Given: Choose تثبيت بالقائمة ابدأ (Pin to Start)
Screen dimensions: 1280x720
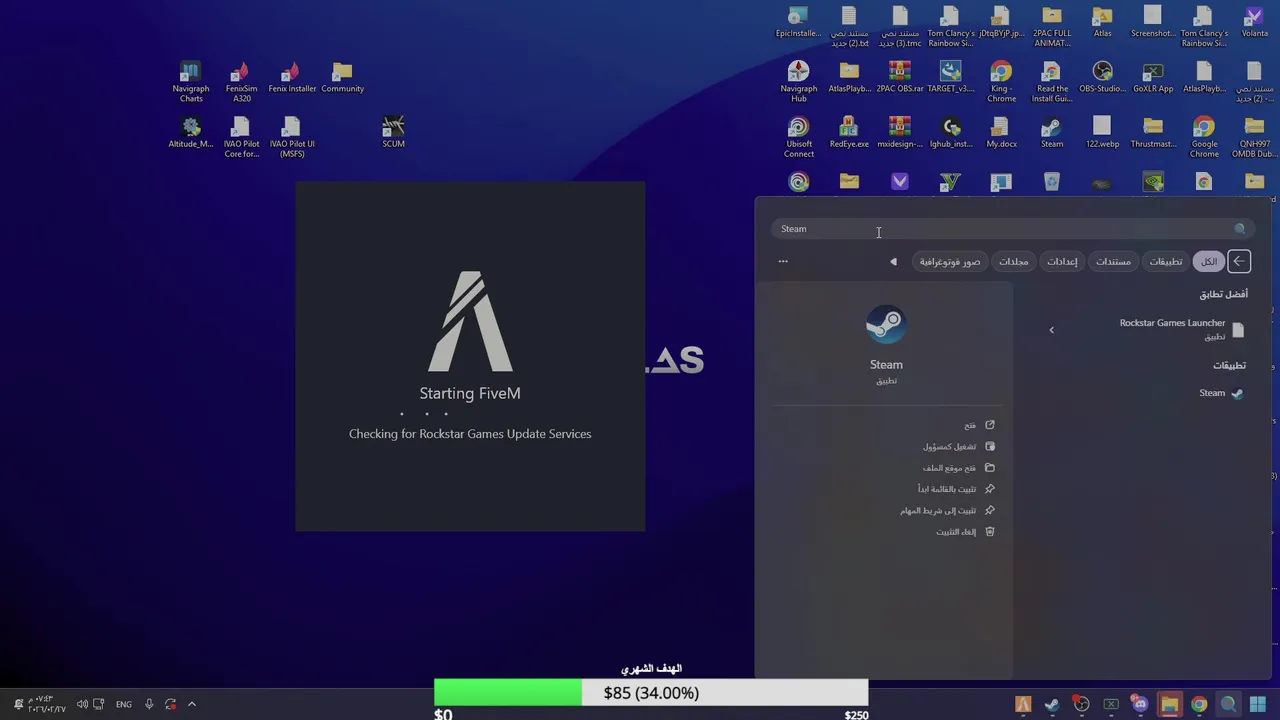Looking at the screenshot, I should click(x=956, y=489).
